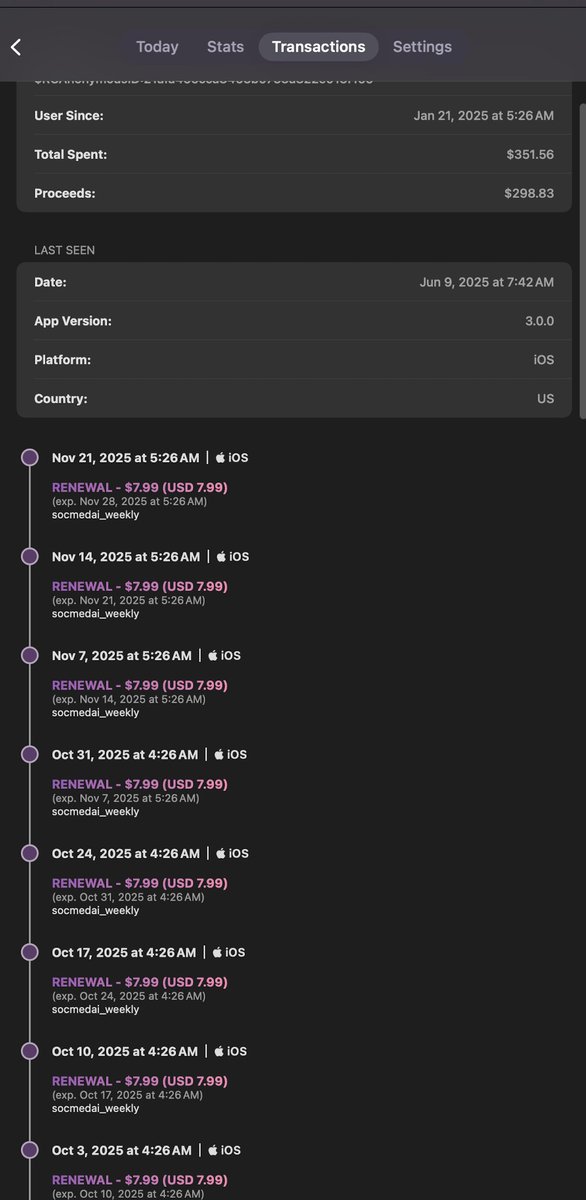Open the Stats tab
The height and width of the screenshot is (1200, 586).
[225, 47]
